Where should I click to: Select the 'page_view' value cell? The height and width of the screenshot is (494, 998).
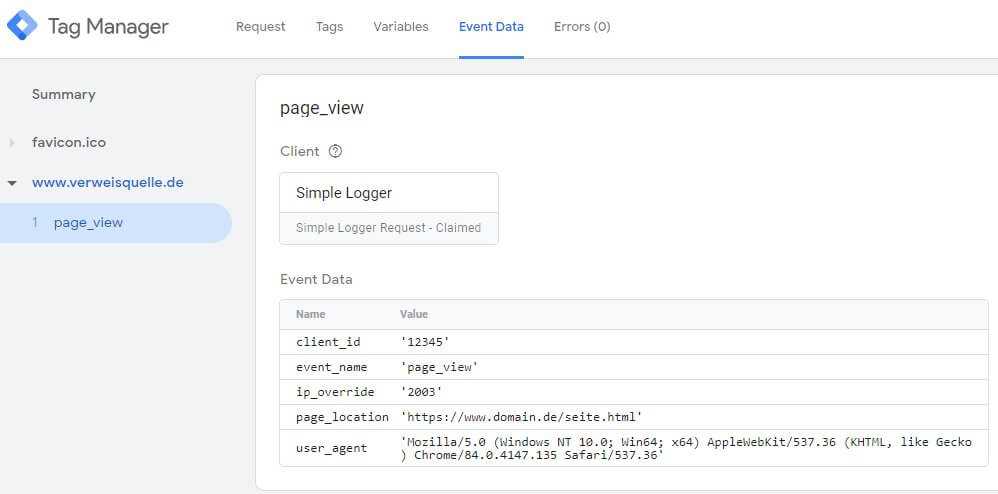click(x=439, y=367)
